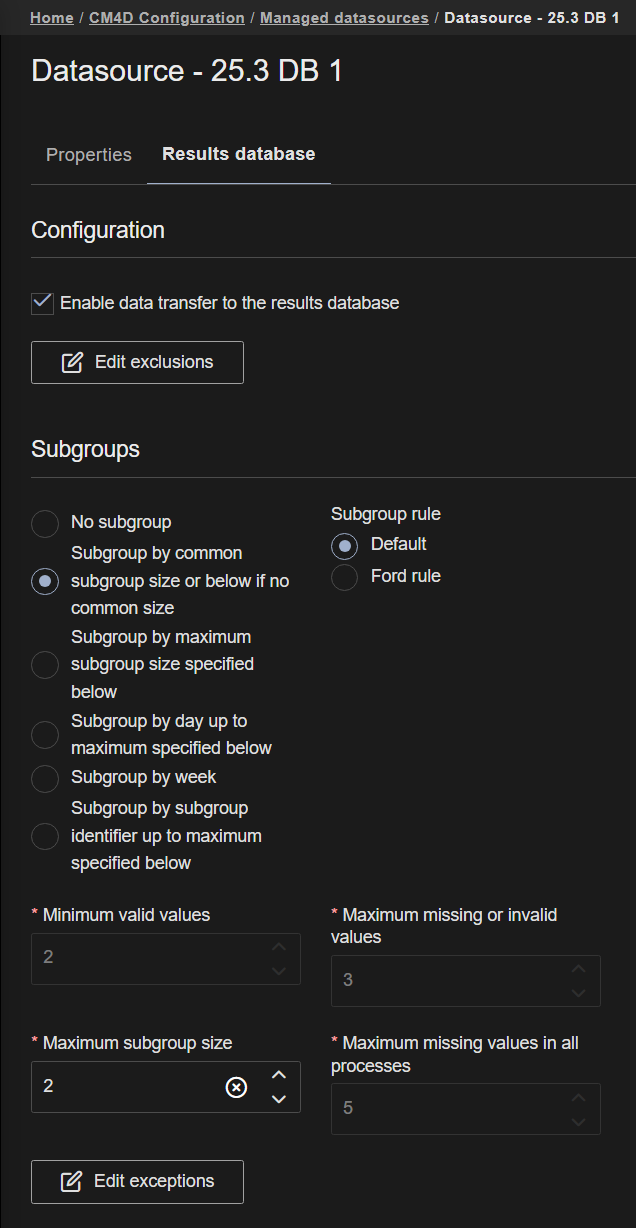The height and width of the screenshot is (1228, 636).
Task: Open the Results database tab
Action: coord(238,154)
